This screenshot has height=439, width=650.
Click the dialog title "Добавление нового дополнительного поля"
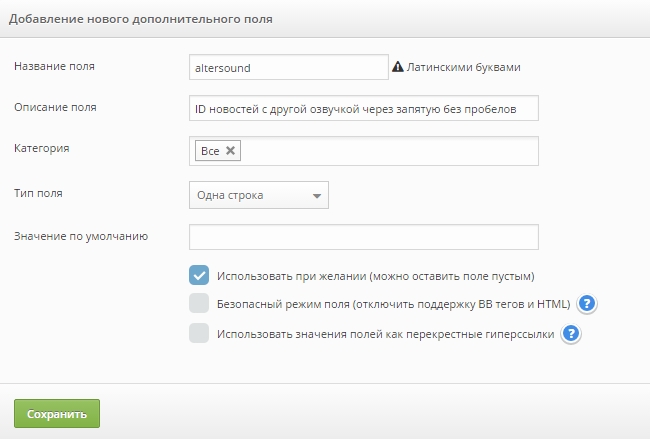[x=141, y=19]
